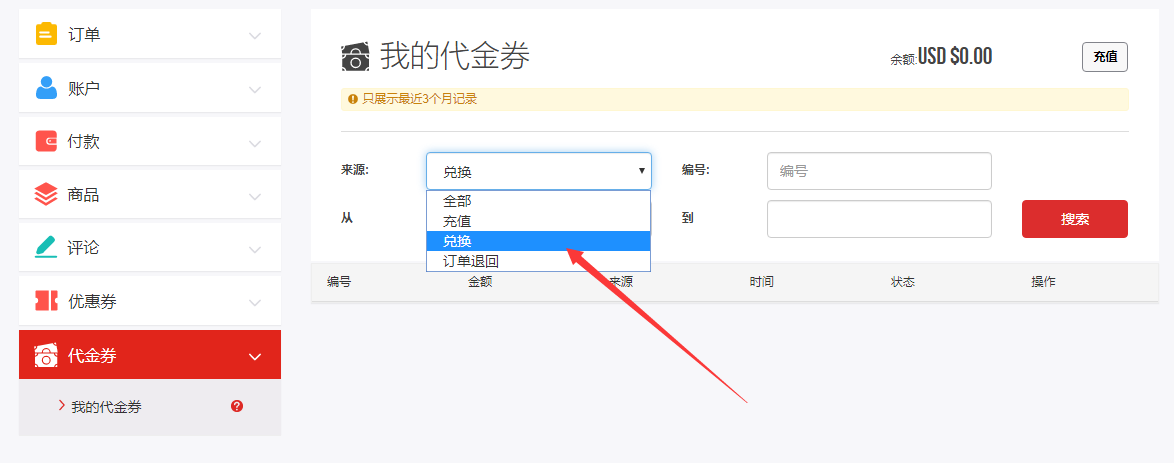Viewport: 1174px width, 463px height.
Task: Collapse the Vouchers (代金券) section chevron
Action: [x=255, y=356]
